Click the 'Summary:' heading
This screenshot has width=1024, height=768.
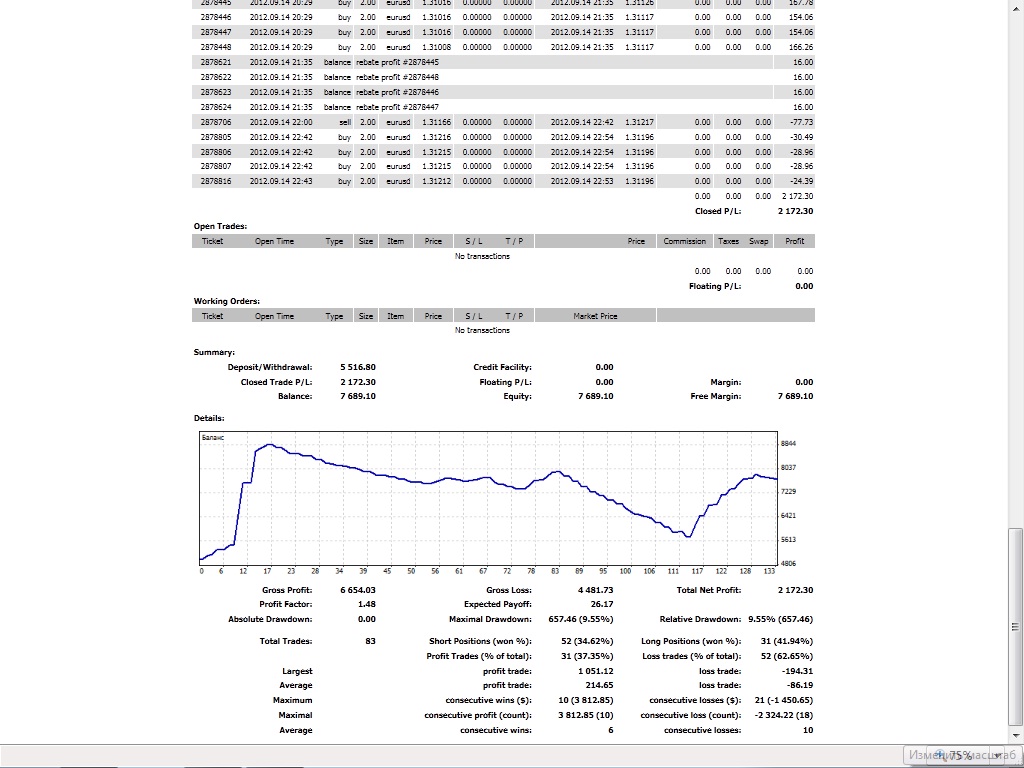(214, 352)
